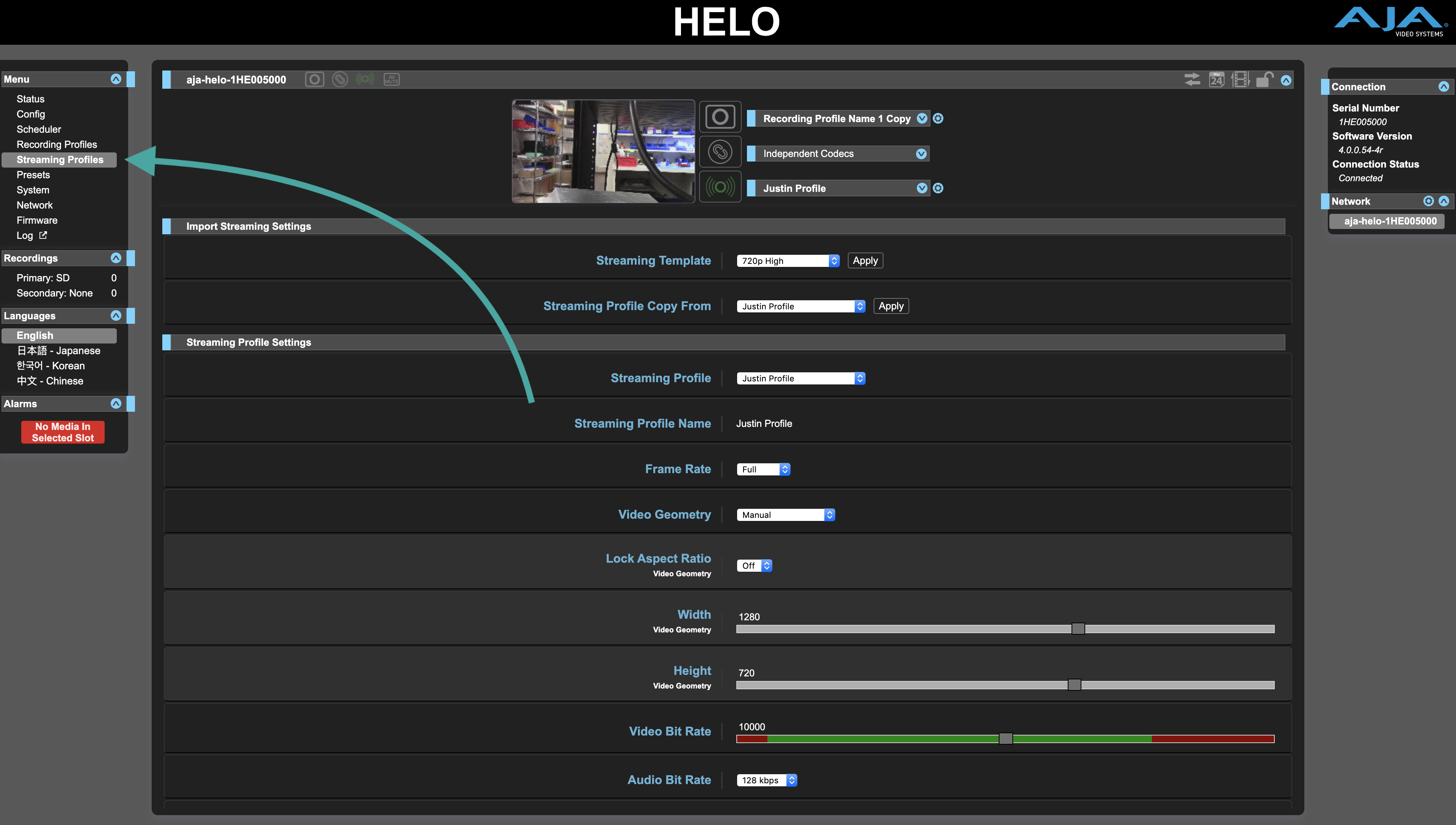The image size is (1456, 825).
Task: Open gear settings next to Justin Profile
Action: pos(938,188)
